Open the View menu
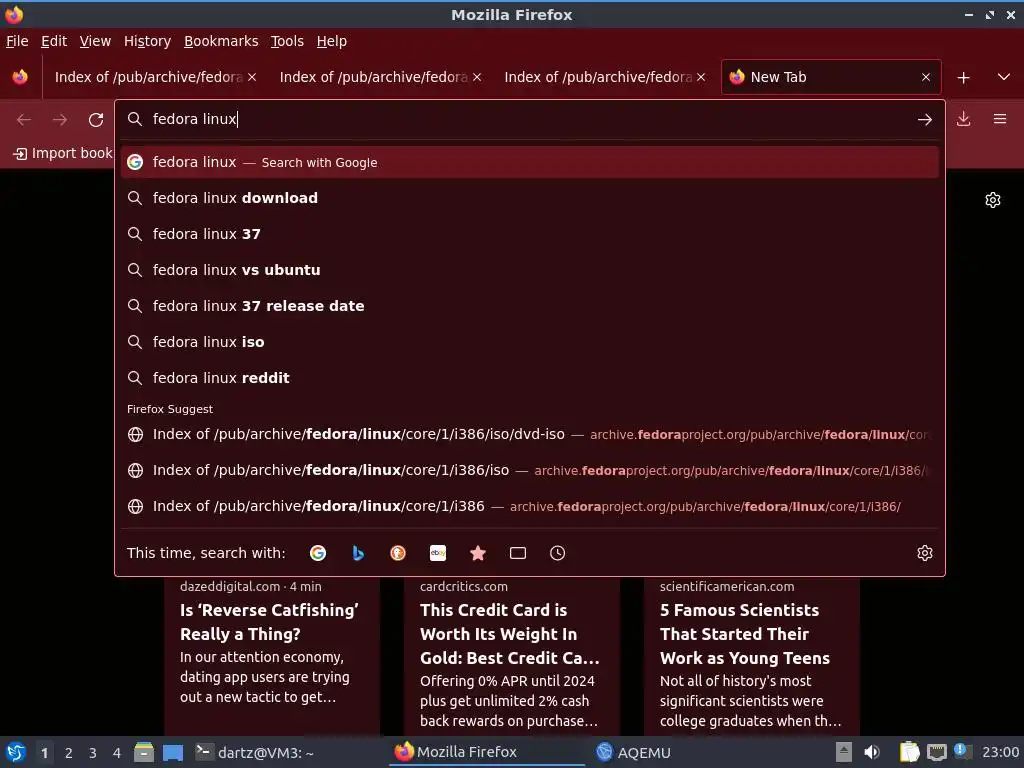The height and width of the screenshot is (768, 1024). pyautogui.click(x=95, y=41)
